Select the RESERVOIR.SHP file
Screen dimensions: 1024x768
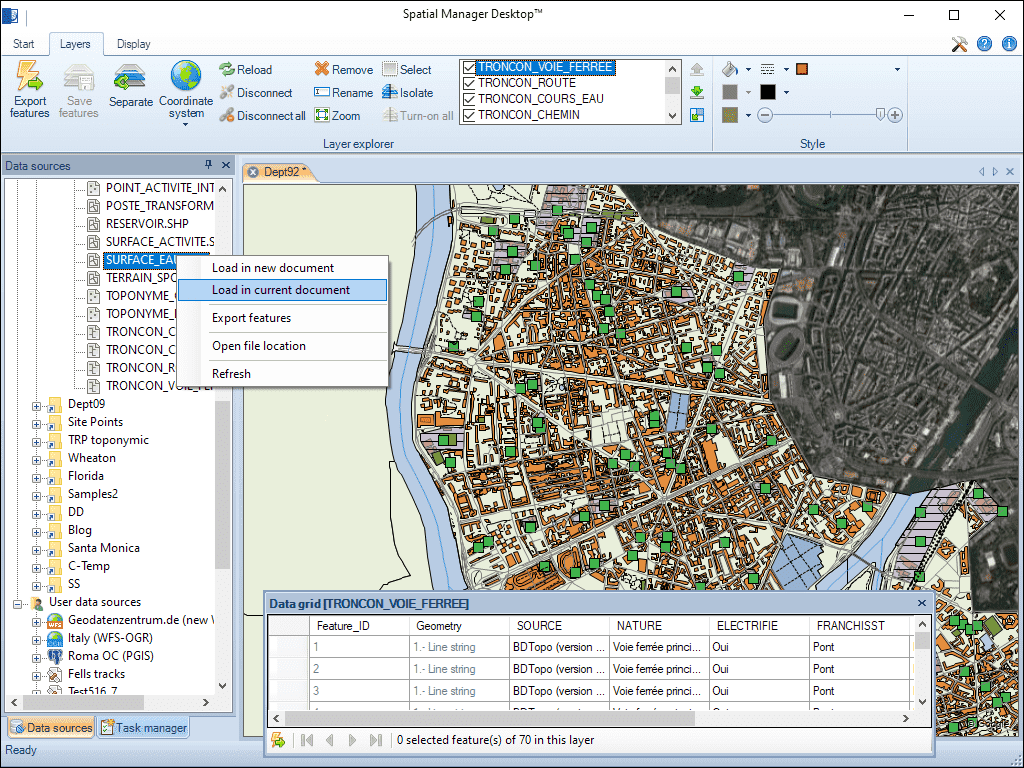click(x=147, y=224)
